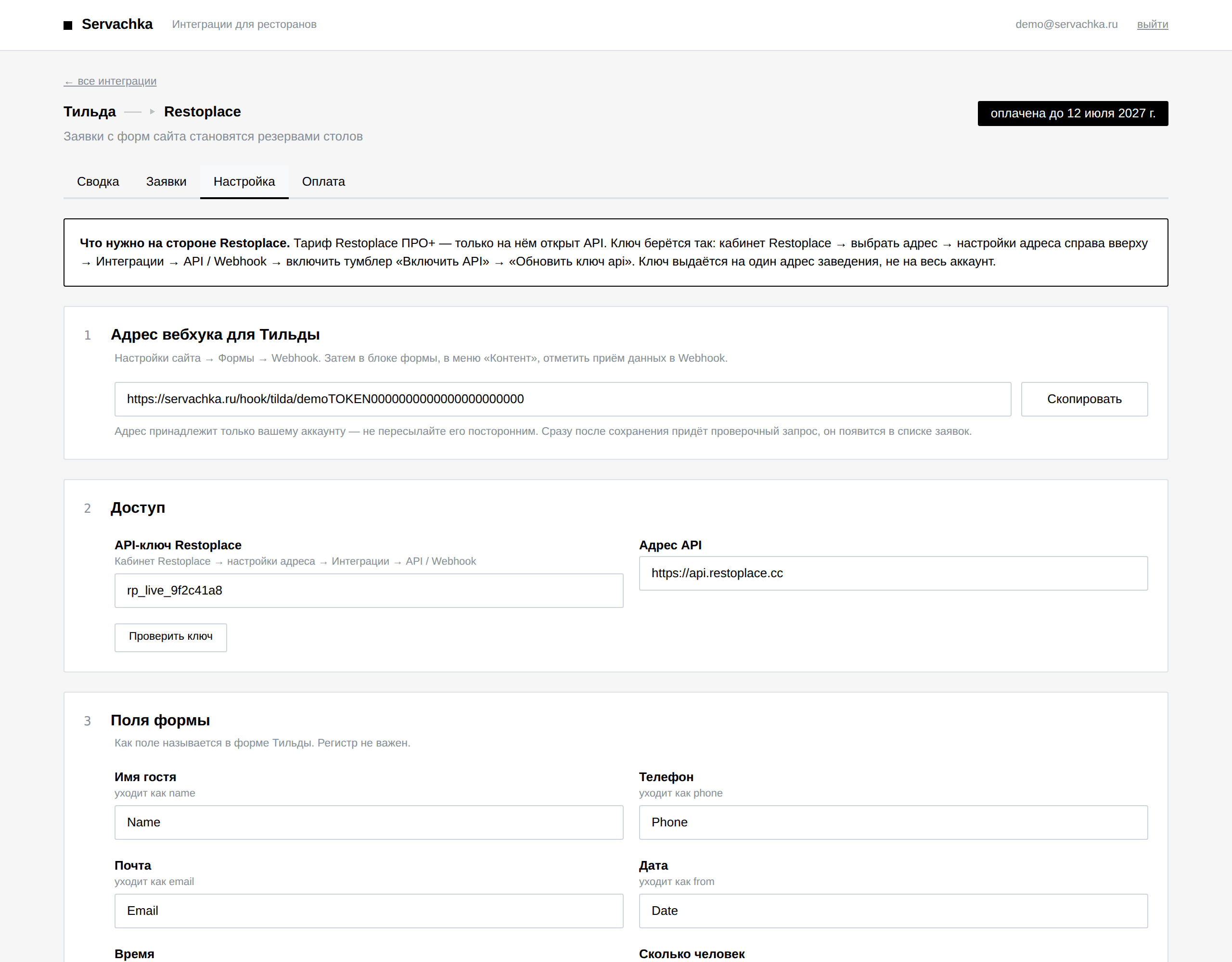Click the Дата field containing Date

(893, 911)
